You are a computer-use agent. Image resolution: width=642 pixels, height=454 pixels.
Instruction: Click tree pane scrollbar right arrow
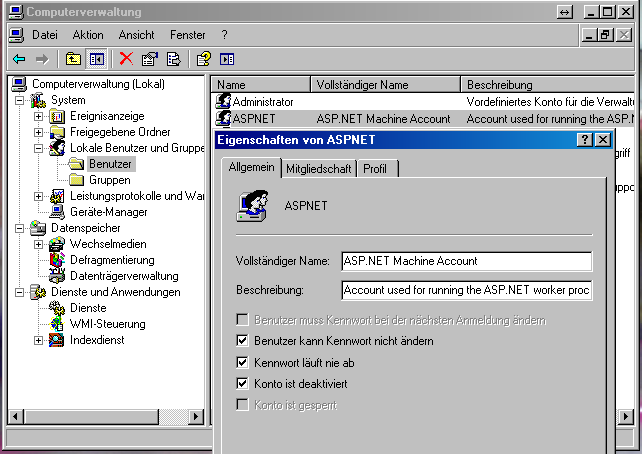[x=196, y=417]
